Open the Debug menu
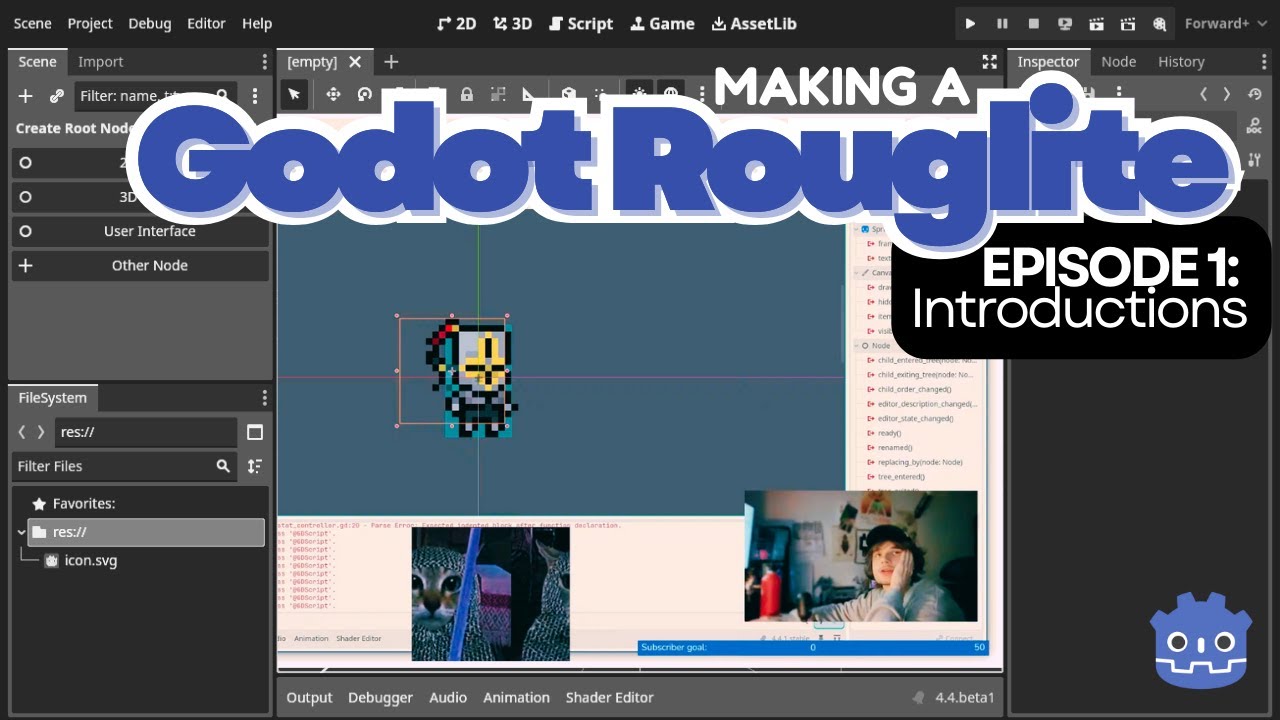 coord(150,23)
